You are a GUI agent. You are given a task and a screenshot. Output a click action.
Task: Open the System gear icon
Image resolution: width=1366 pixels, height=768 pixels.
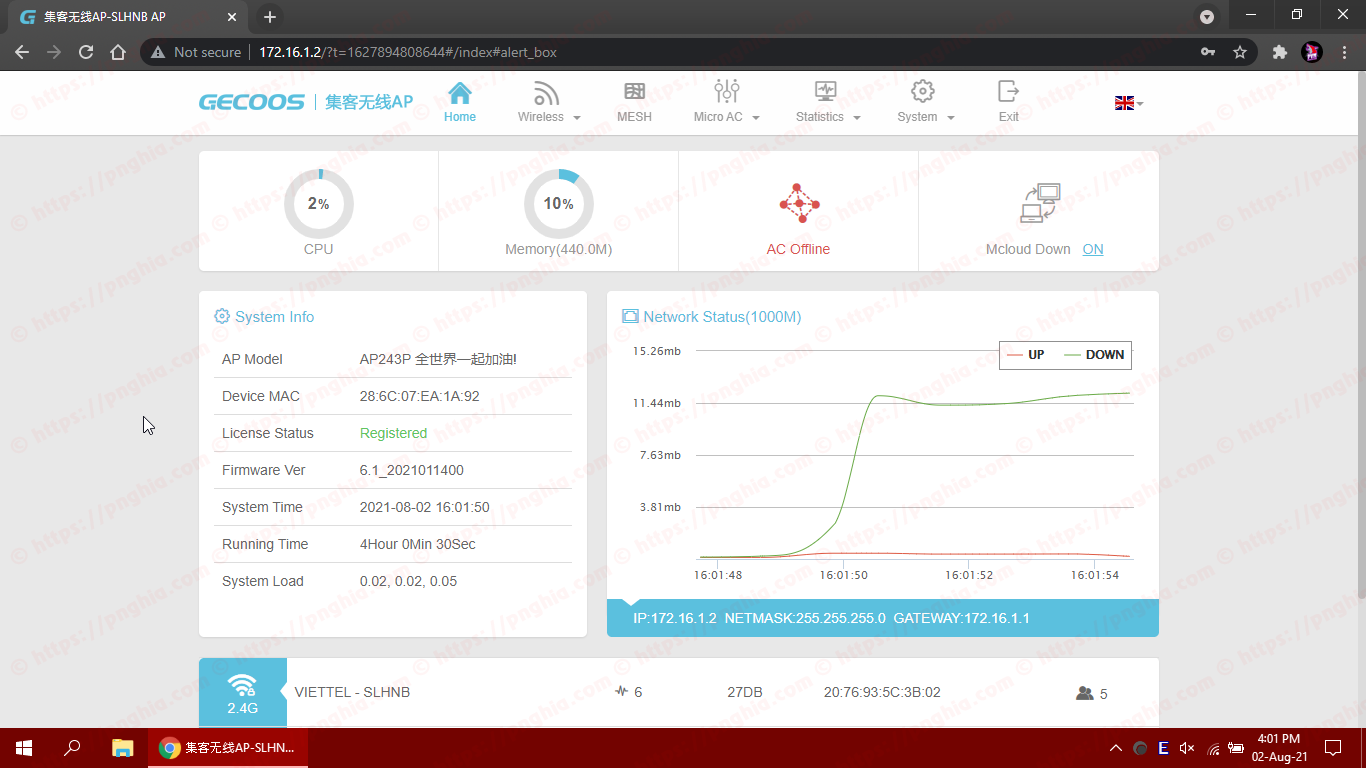(x=923, y=92)
